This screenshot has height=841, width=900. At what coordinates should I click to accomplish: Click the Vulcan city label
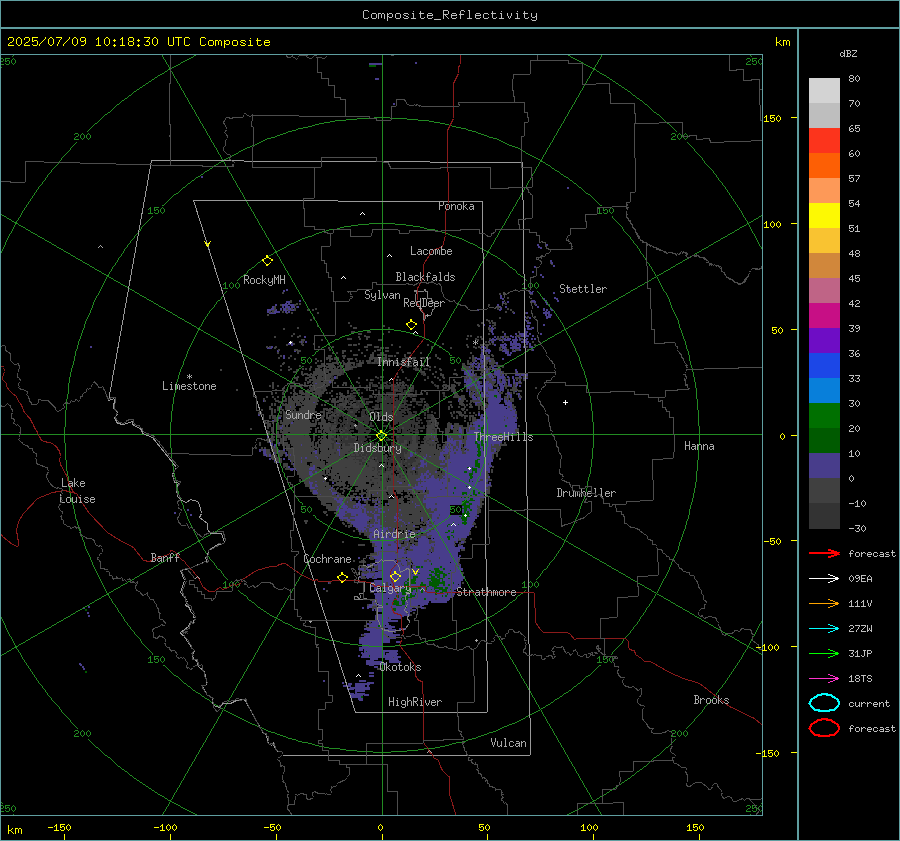coord(508,743)
